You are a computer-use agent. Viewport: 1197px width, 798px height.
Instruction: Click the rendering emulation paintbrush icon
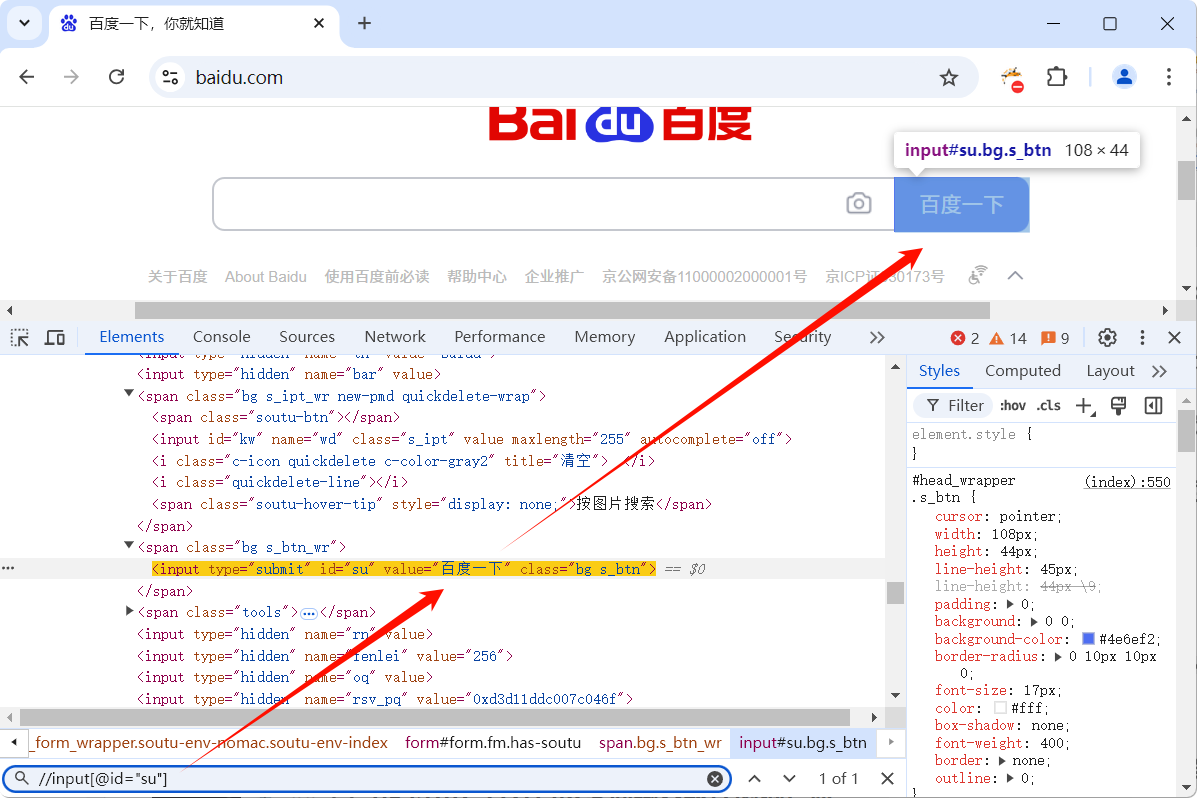point(1118,405)
